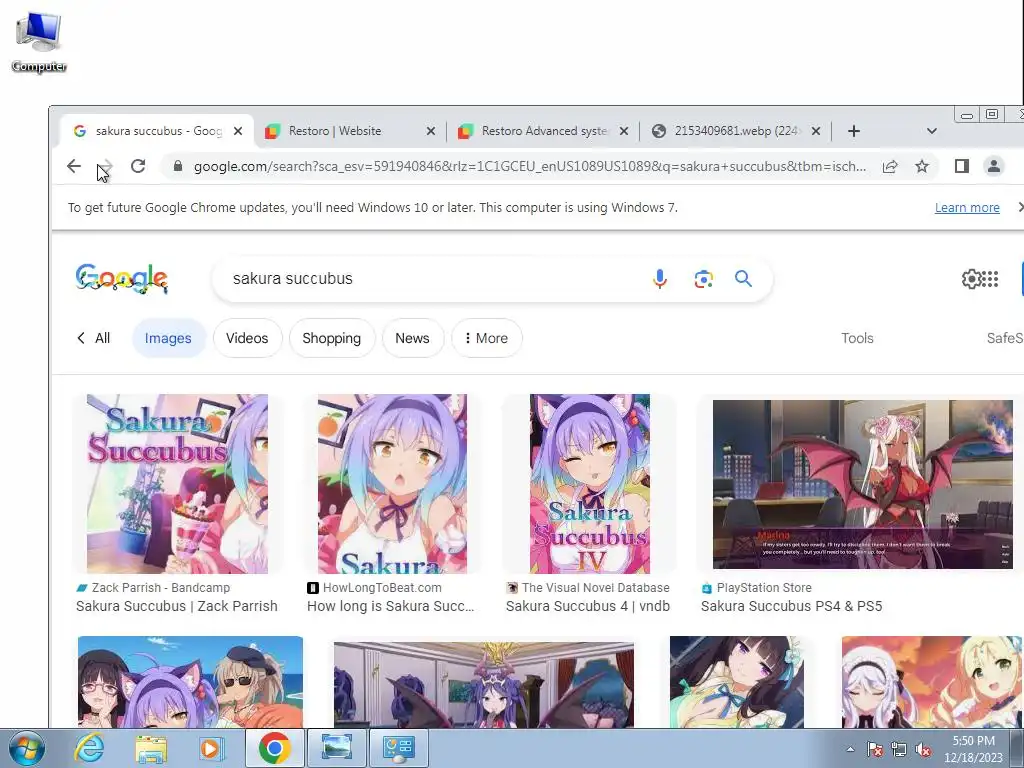The height and width of the screenshot is (768, 1024).
Task: Open a new tab with plus button
Action: (x=854, y=131)
